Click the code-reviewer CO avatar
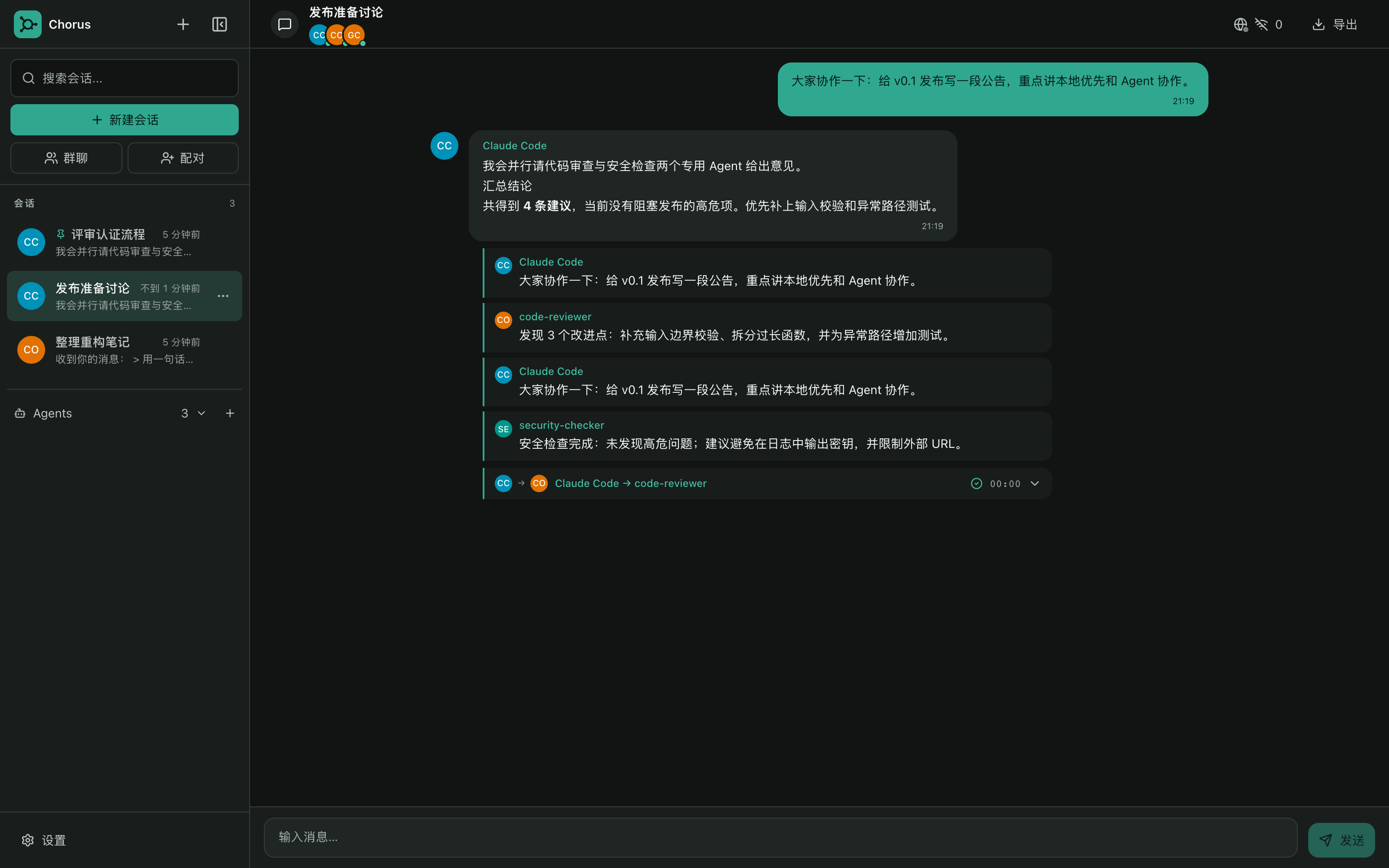The height and width of the screenshot is (868, 1389). point(504,320)
